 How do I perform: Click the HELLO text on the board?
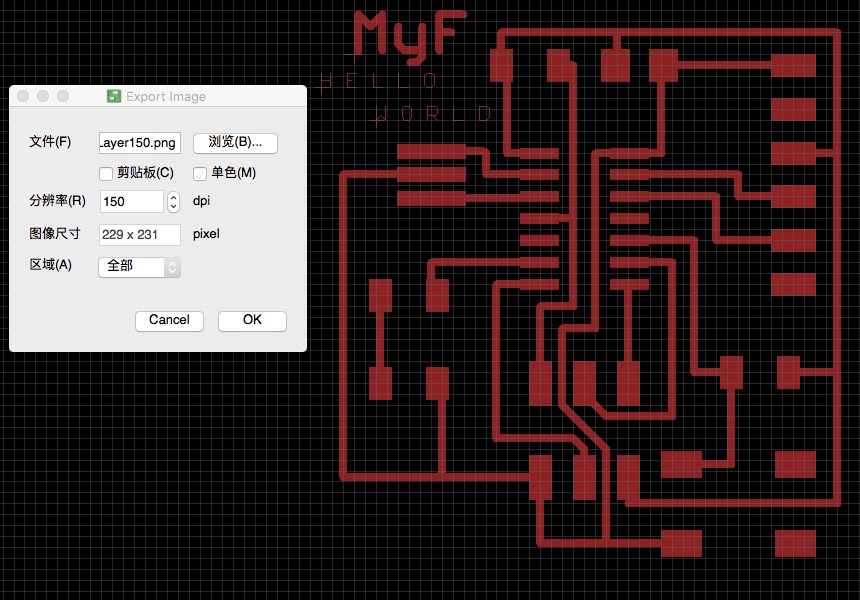click(x=378, y=82)
